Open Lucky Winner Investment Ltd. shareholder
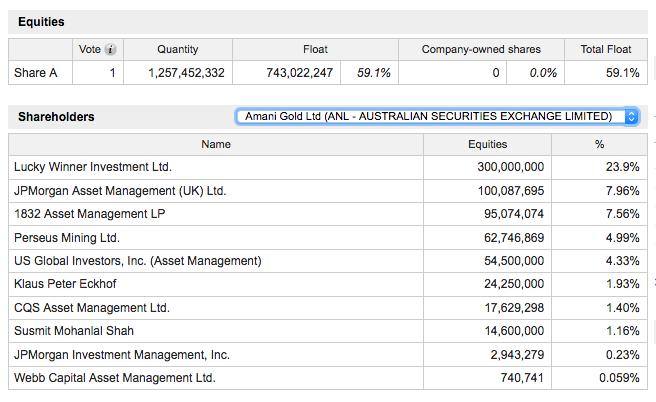656x402 pixels. [93, 167]
